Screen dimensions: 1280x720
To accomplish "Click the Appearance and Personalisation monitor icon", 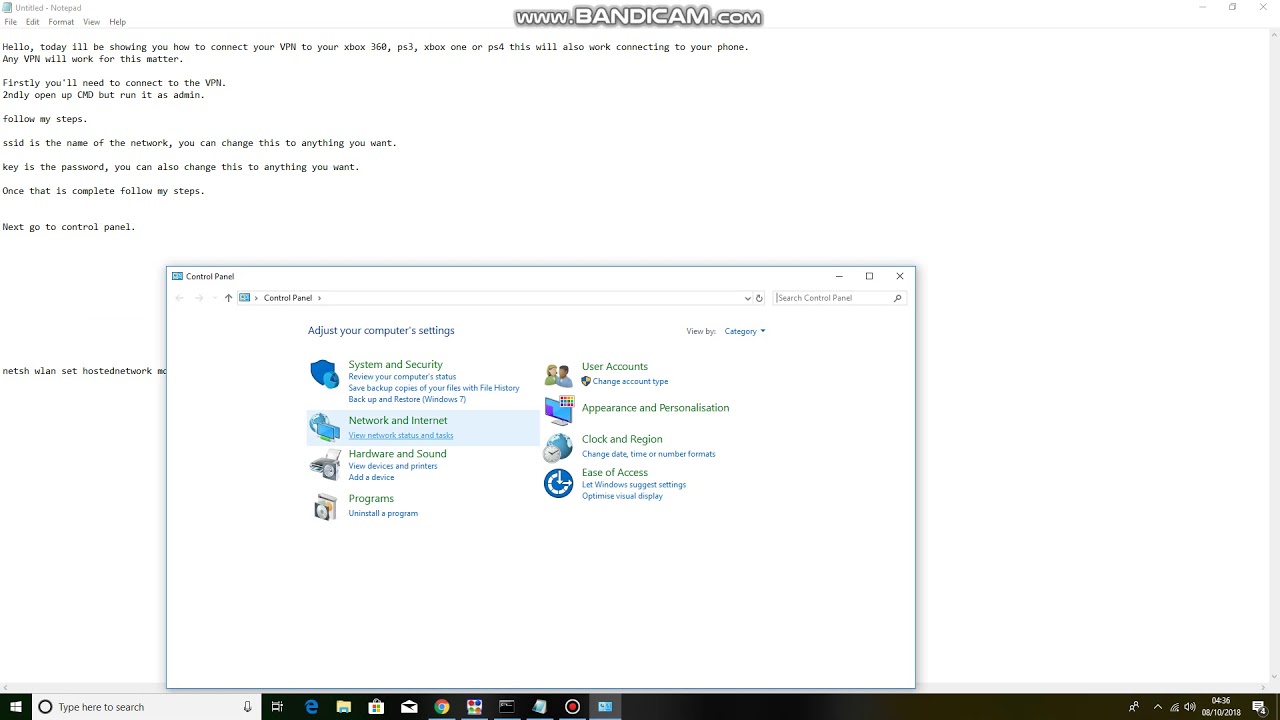I will tap(558, 409).
